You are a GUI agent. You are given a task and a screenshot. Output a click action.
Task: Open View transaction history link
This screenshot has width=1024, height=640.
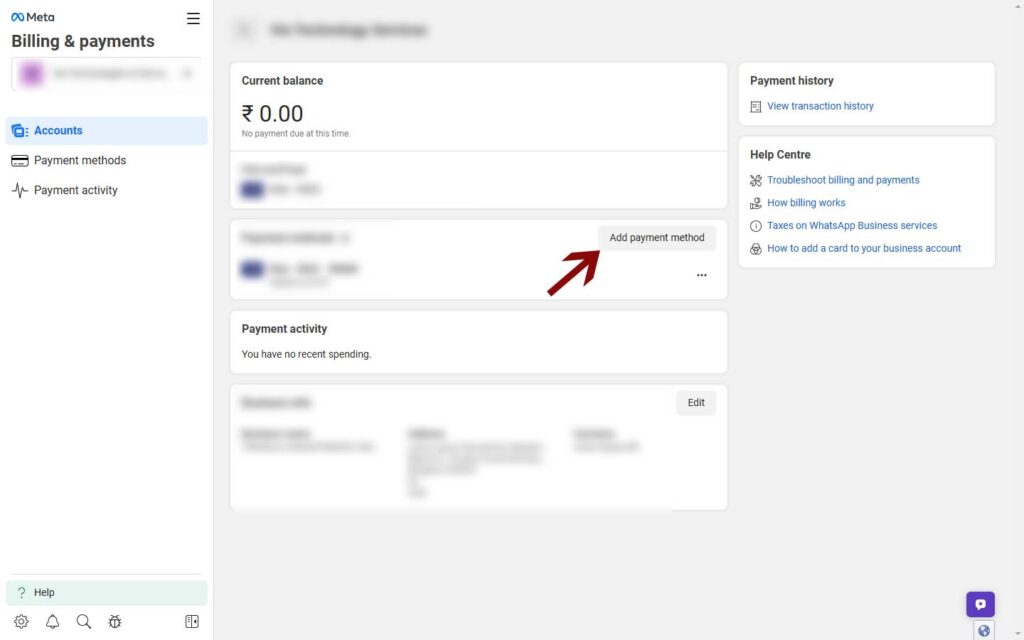820,106
